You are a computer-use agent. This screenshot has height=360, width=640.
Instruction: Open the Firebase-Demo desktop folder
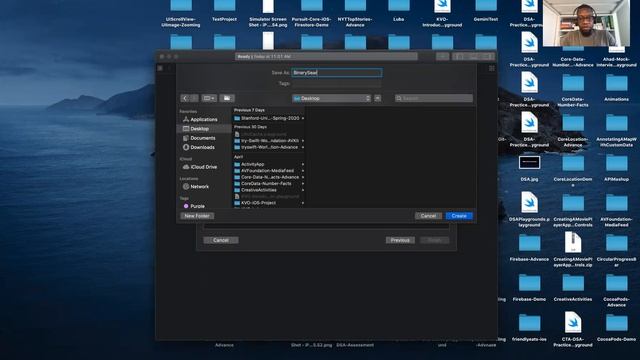pos(529,283)
